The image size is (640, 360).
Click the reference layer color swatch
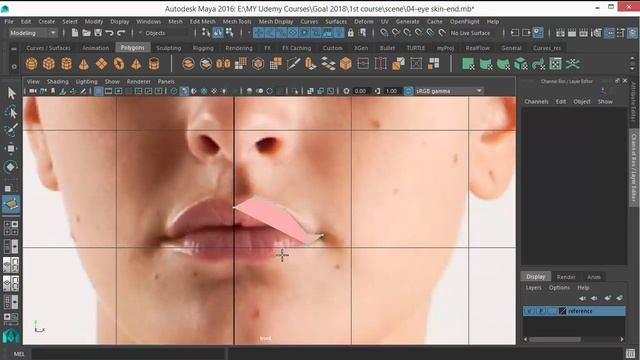pos(562,311)
